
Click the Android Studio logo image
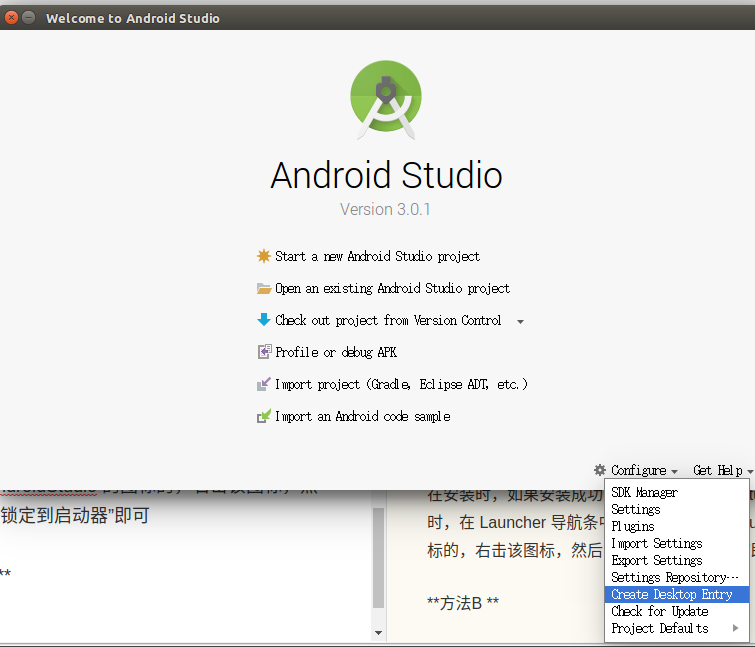click(386, 100)
